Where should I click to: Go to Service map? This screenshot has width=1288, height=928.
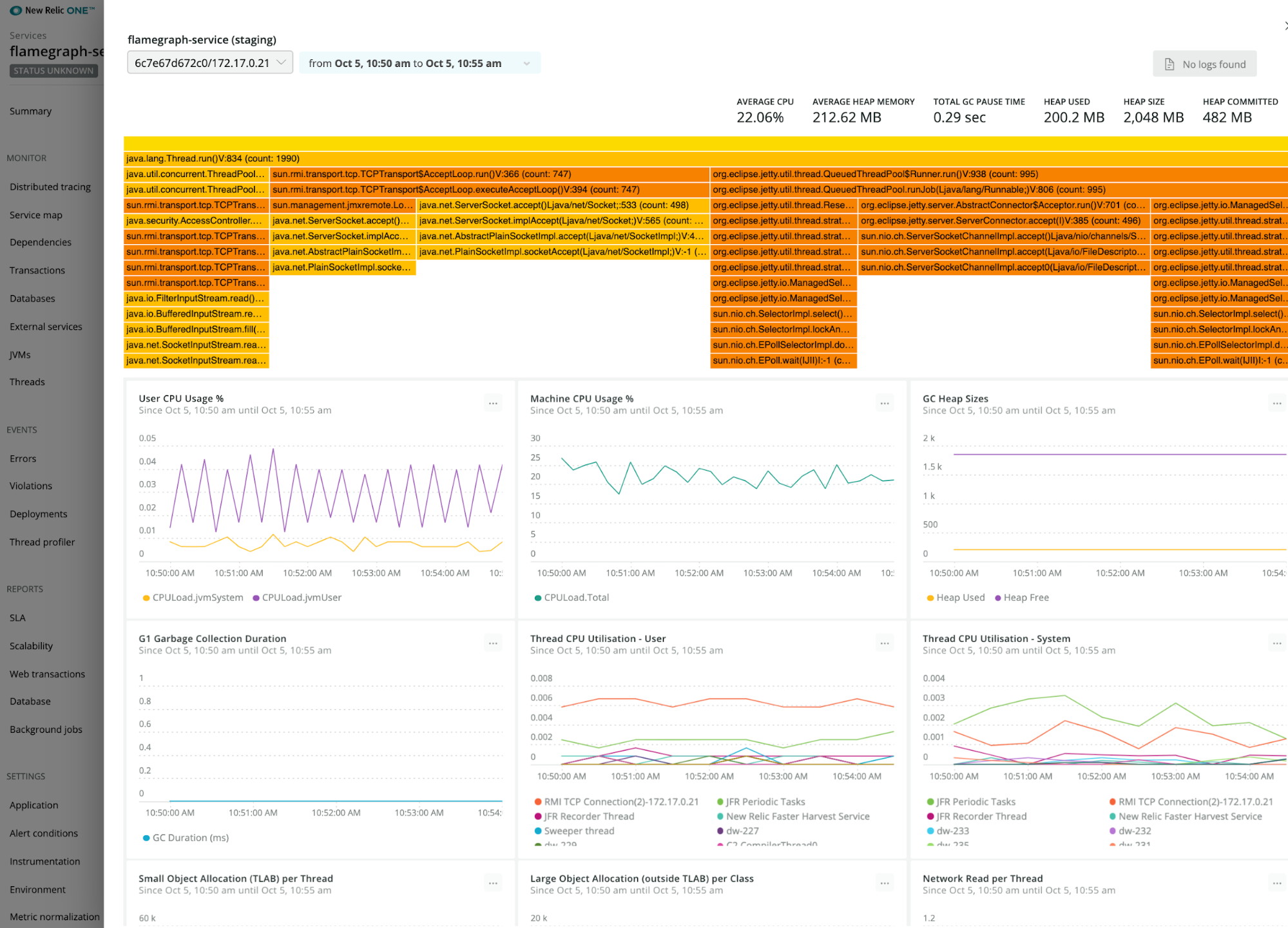click(36, 215)
